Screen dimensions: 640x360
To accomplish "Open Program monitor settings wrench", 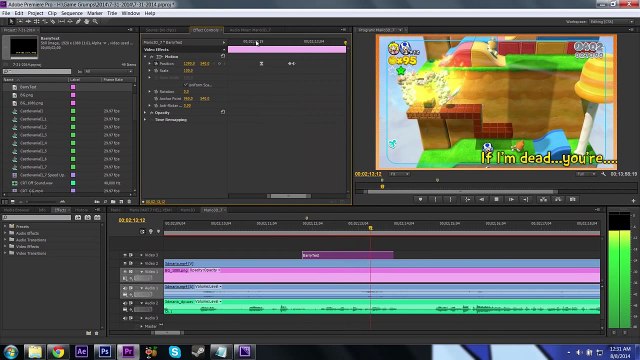I will point(603,174).
